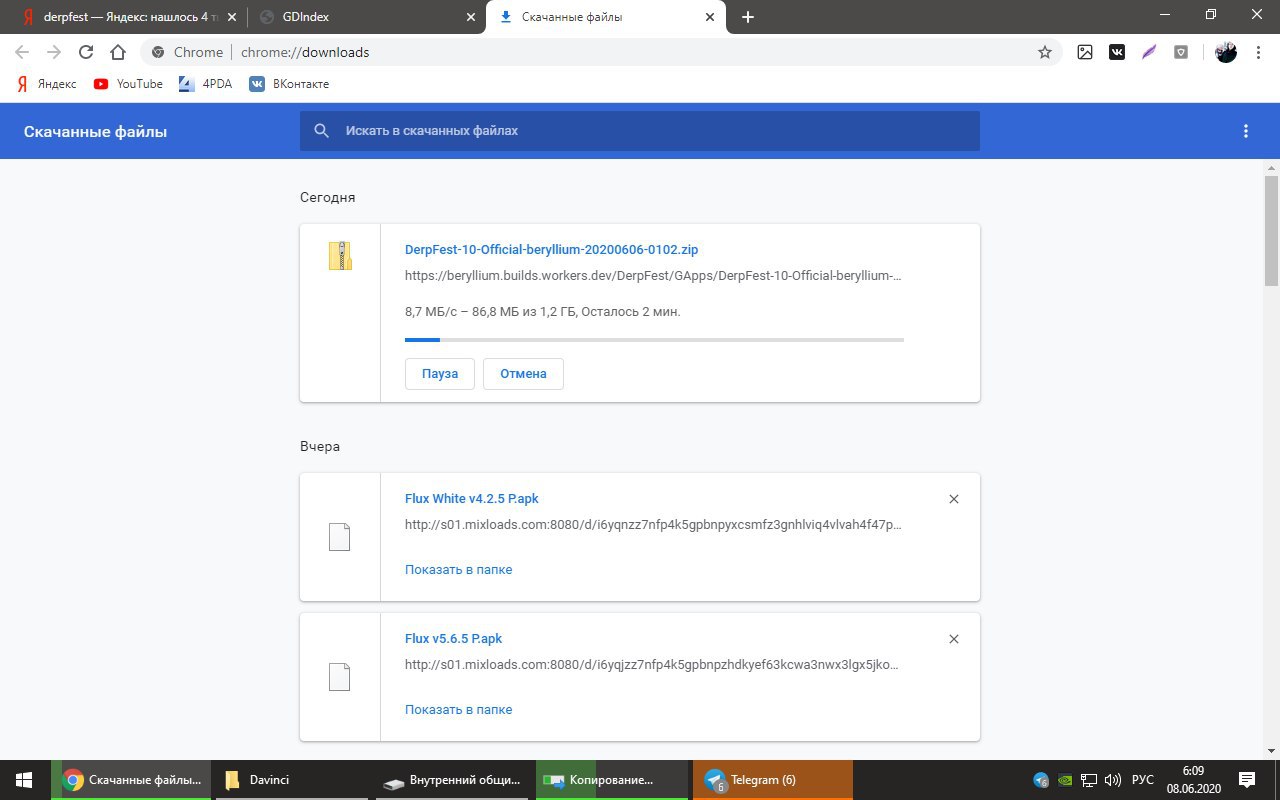Click the DerpFest download progress bar
The height and width of the screenshot is (800, 1280).
654,340
